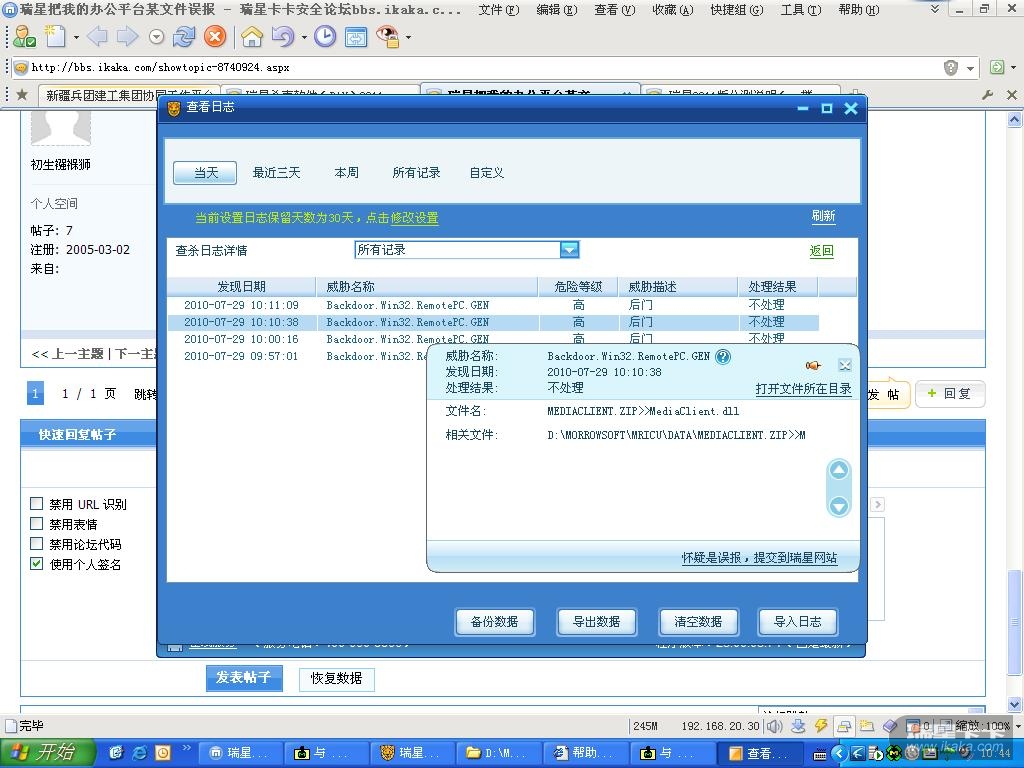The height and width of the screenshot is (768, 1024).
Task: Click the 刷新 link
Action: 824,216
